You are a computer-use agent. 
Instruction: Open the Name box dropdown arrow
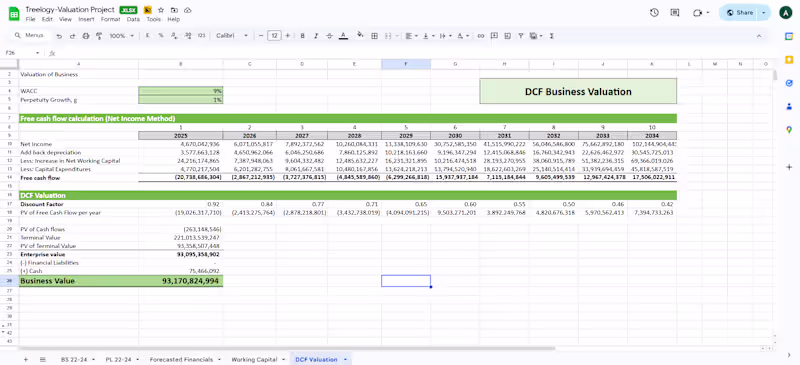[x=37, y=53]
